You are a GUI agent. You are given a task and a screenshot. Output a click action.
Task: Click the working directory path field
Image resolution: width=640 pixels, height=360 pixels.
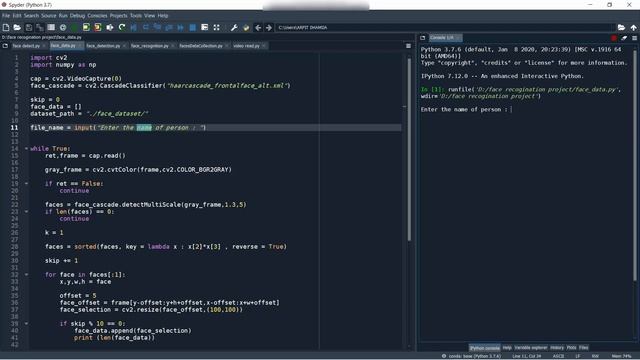(x=445, y=27)
